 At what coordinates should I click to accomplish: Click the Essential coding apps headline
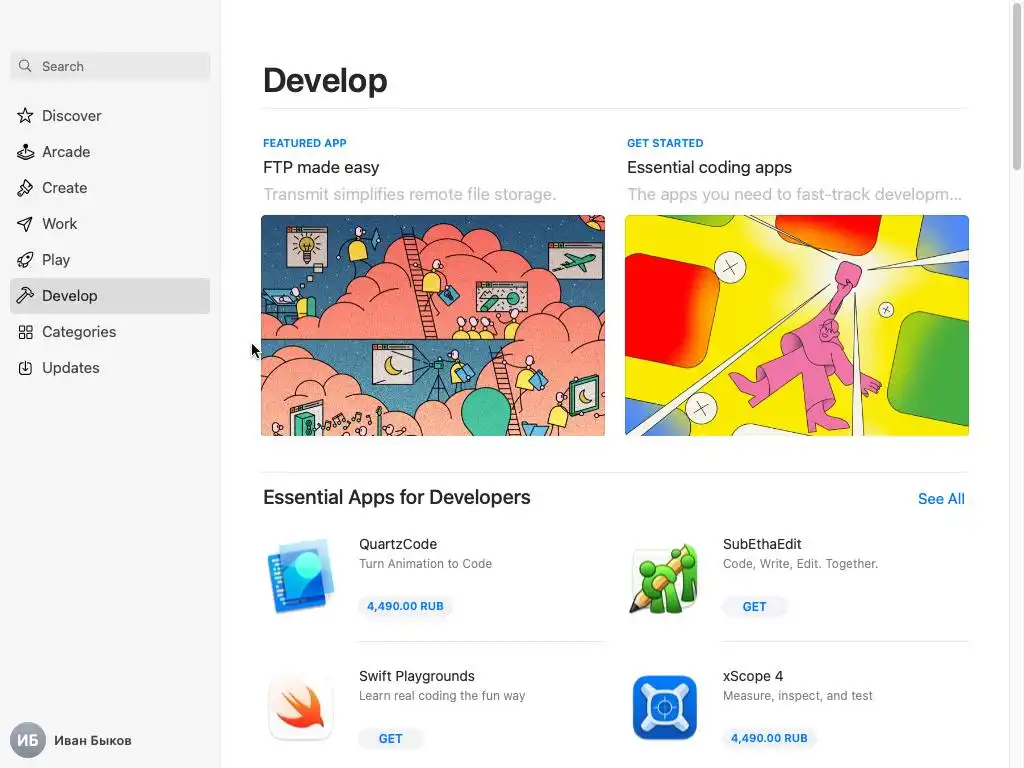(709, 167)
